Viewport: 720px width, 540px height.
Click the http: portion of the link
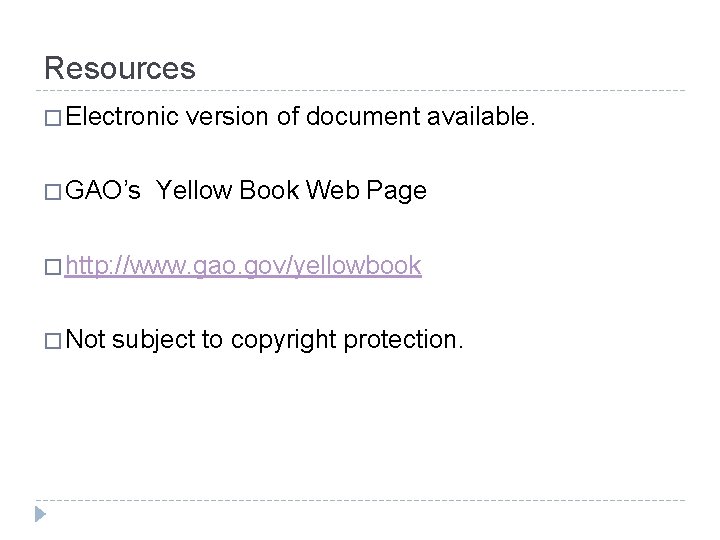point(92,266)
